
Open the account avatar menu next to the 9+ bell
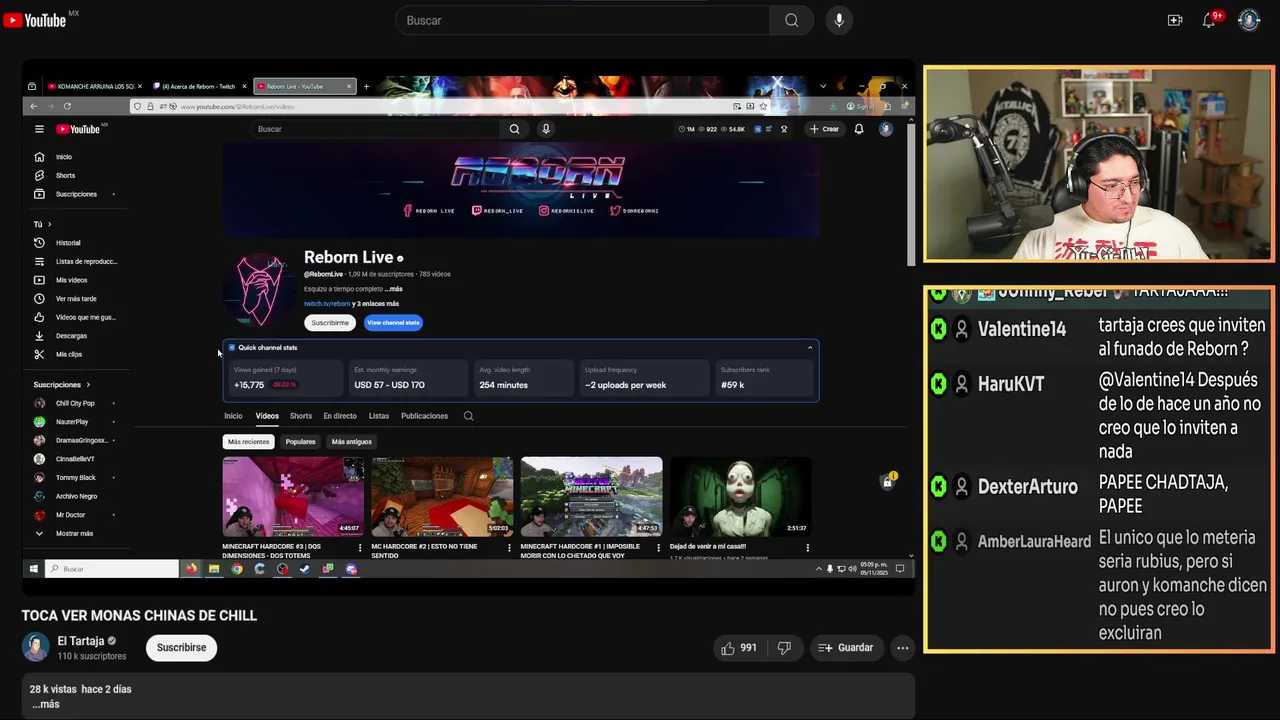click(x=1249, y=20)
